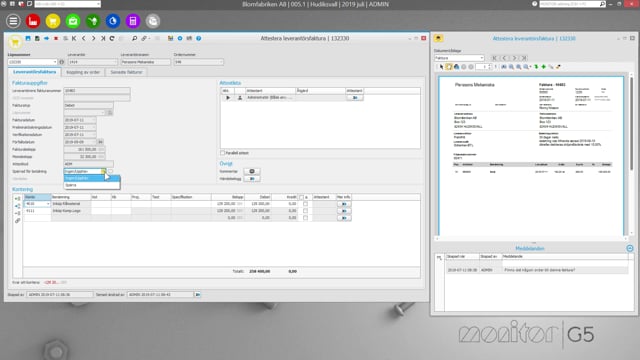Click the green save-and-close icon
The image size is (640, 360).
[37, 38]
